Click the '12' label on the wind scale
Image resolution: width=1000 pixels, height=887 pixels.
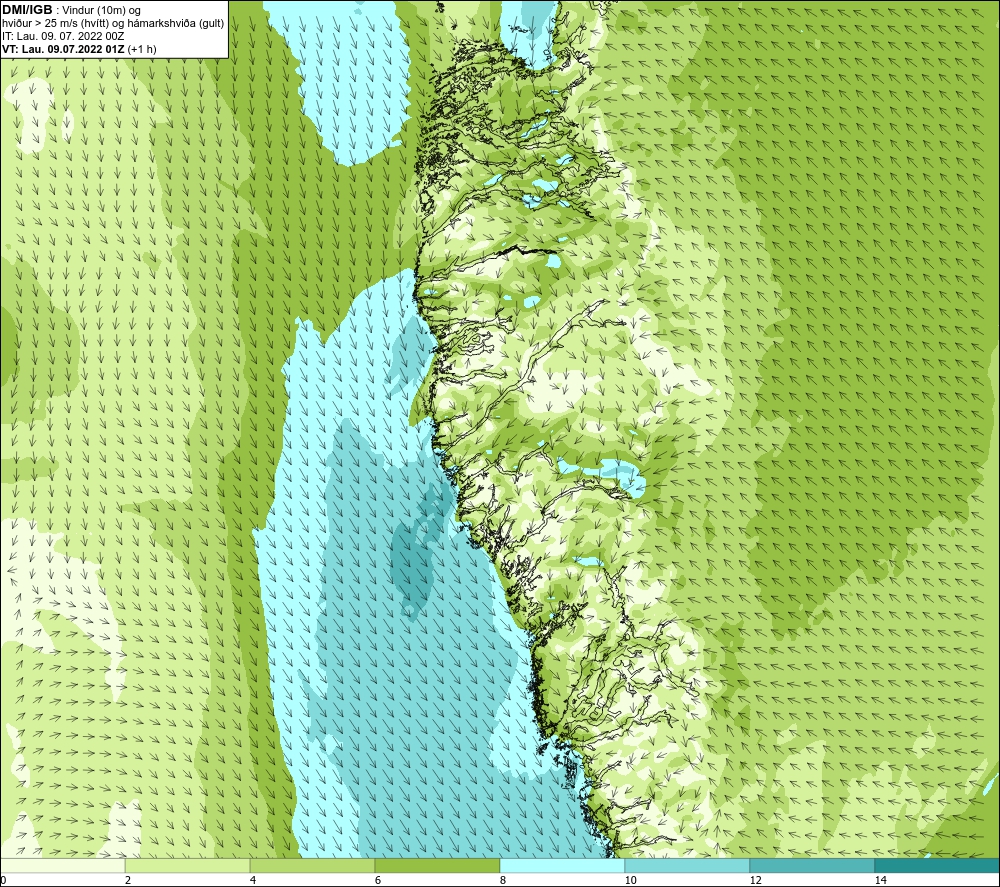coord(756,880)
